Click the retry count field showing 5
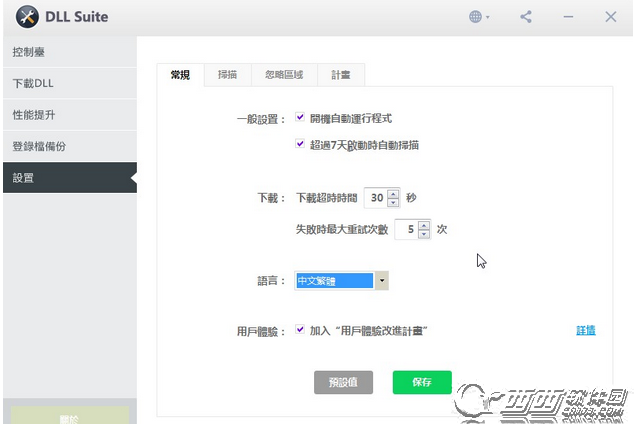 (x=407, y=229)
